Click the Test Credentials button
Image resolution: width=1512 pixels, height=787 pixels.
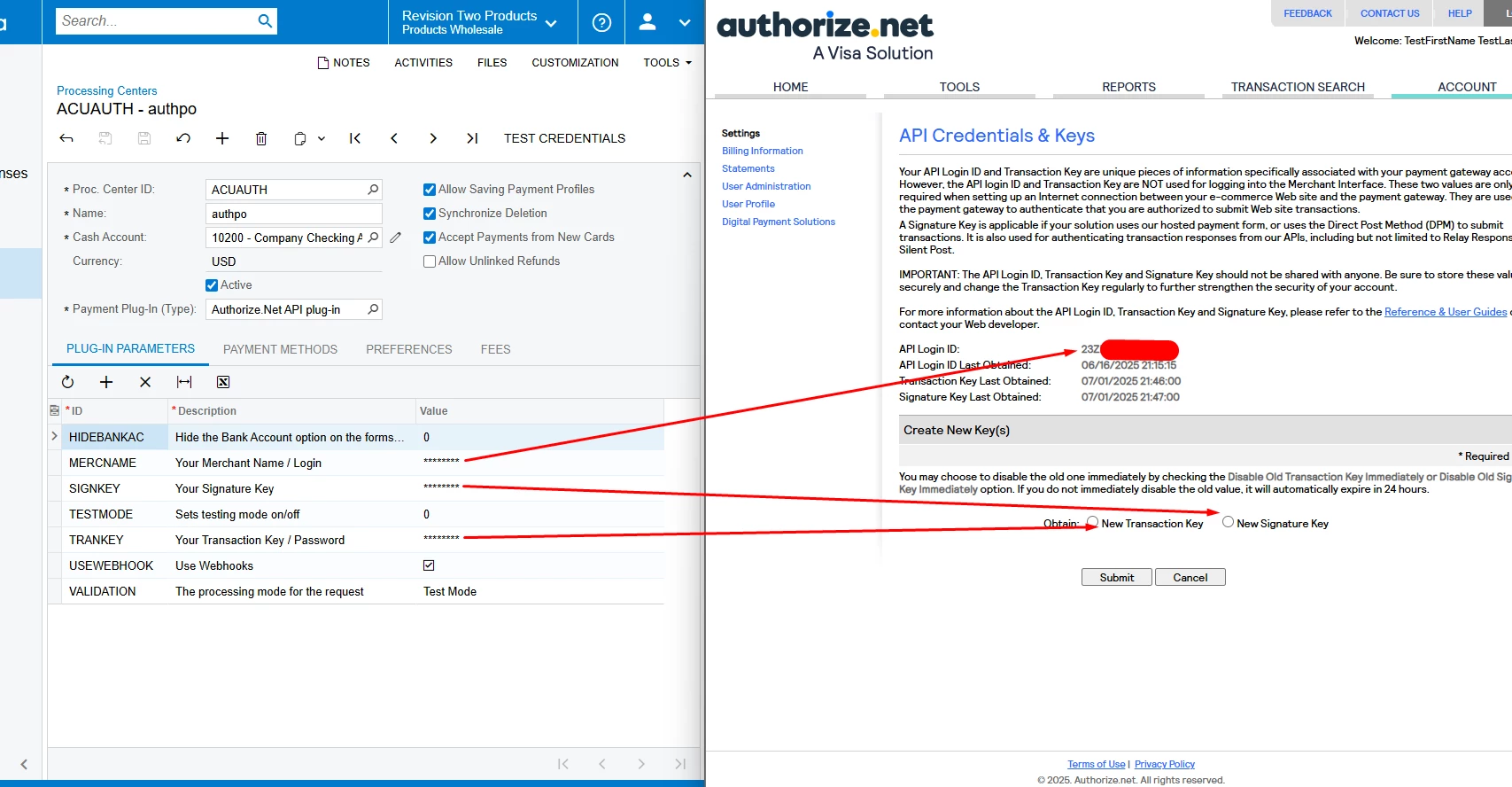[x=564, y=138]
